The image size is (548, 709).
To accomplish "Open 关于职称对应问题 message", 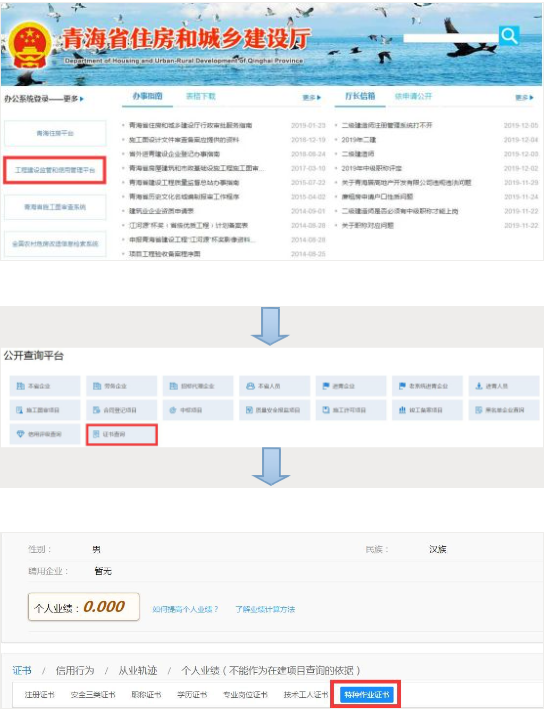I will [x=368, y=226].
